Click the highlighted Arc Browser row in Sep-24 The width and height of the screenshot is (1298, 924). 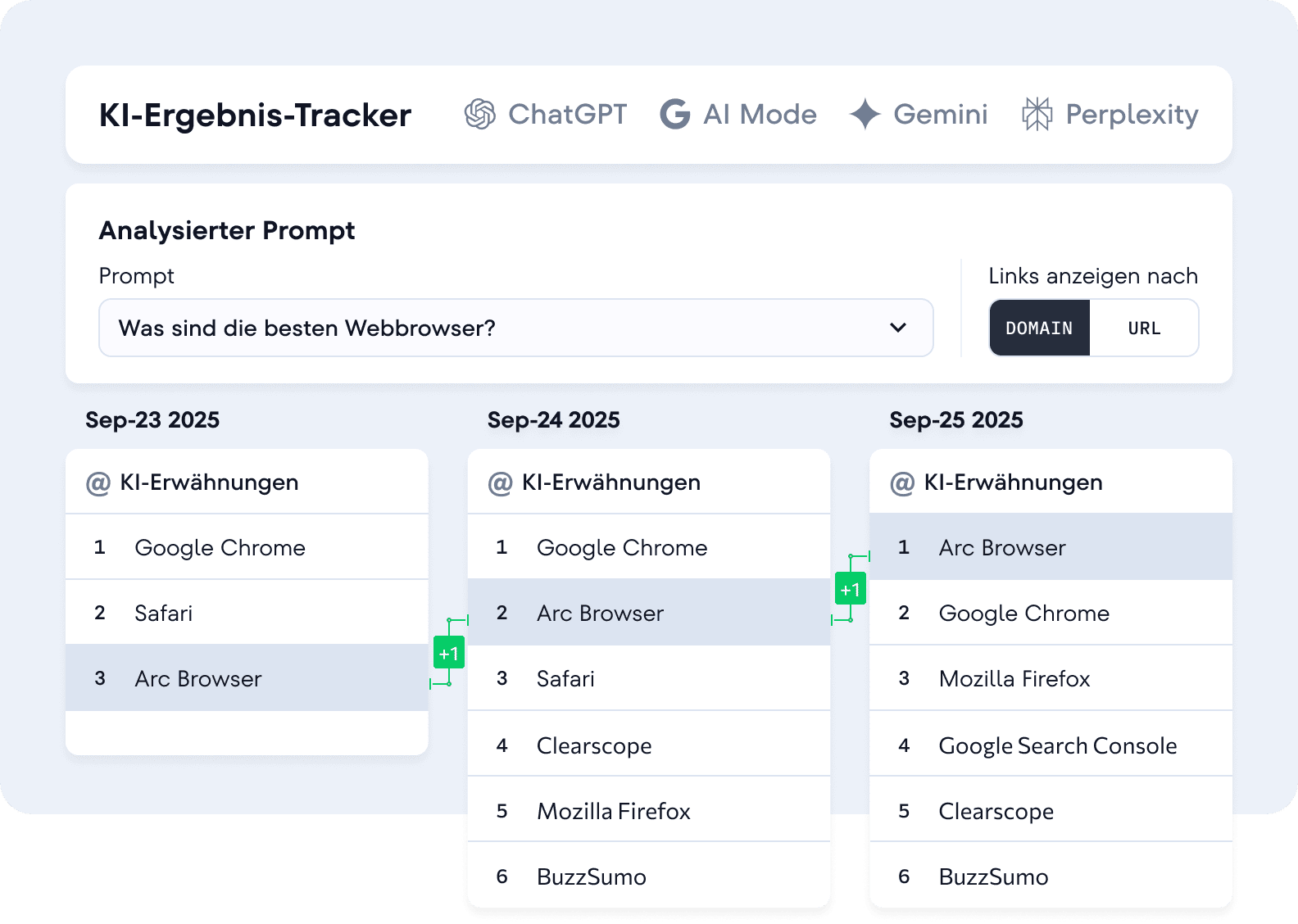pos(600,613)
